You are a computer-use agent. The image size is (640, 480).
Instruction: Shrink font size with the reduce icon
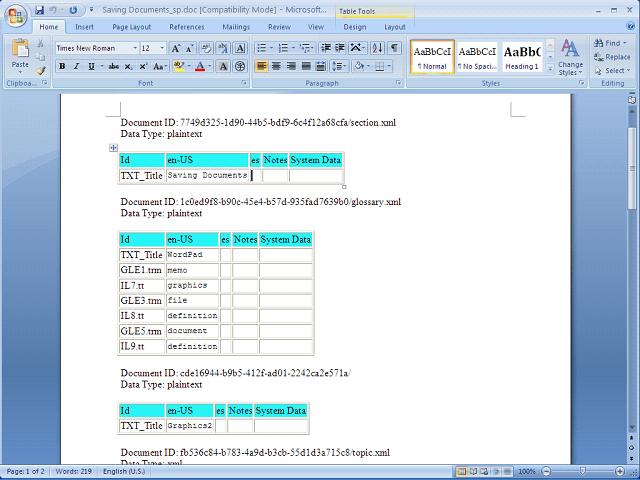189,49
